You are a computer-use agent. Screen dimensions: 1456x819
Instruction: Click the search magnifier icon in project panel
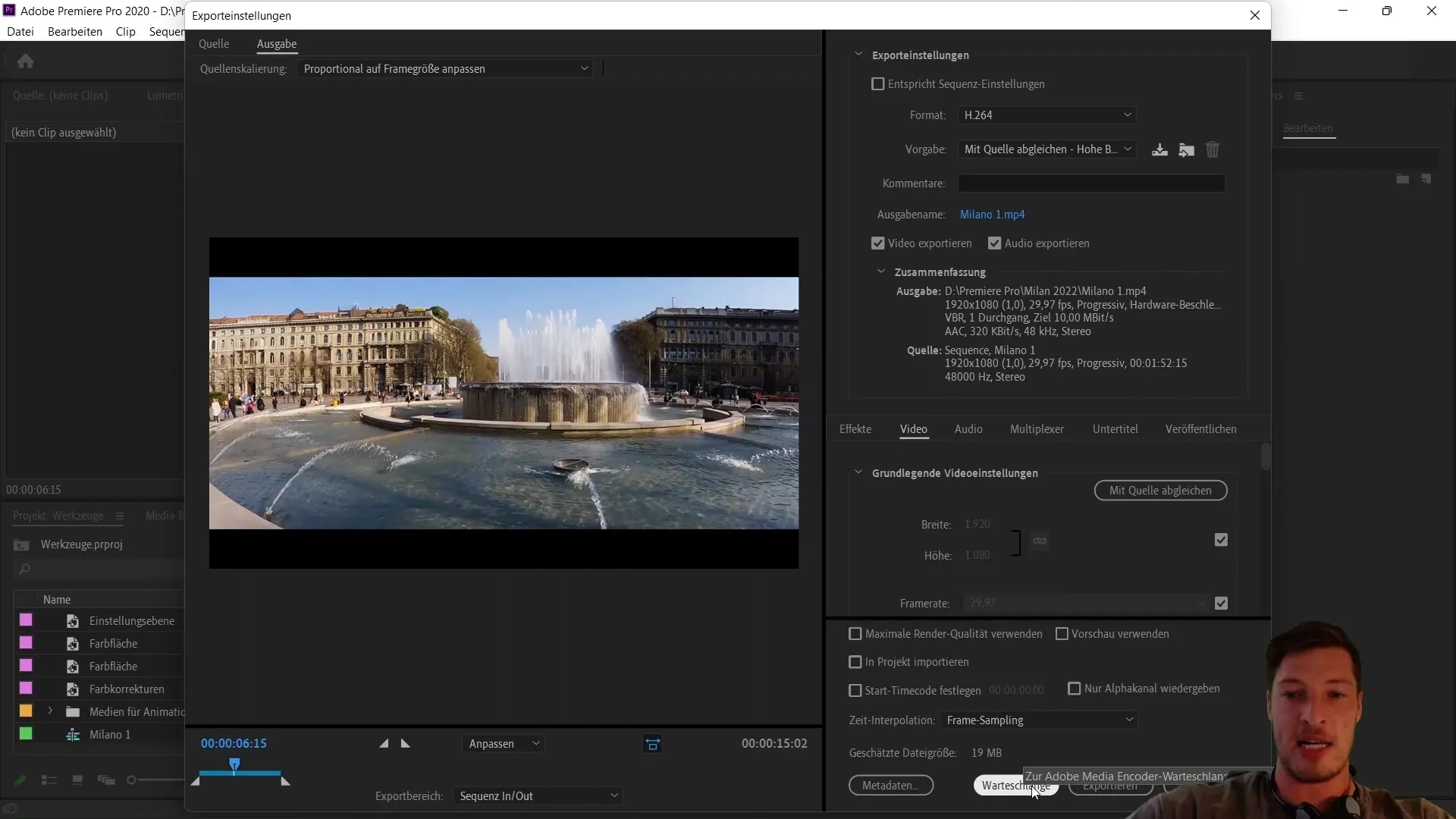[24, 569]
